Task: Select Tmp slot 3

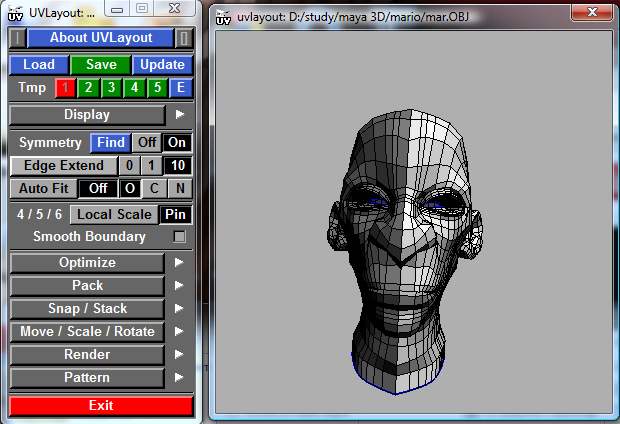Action: click(110, 88)
